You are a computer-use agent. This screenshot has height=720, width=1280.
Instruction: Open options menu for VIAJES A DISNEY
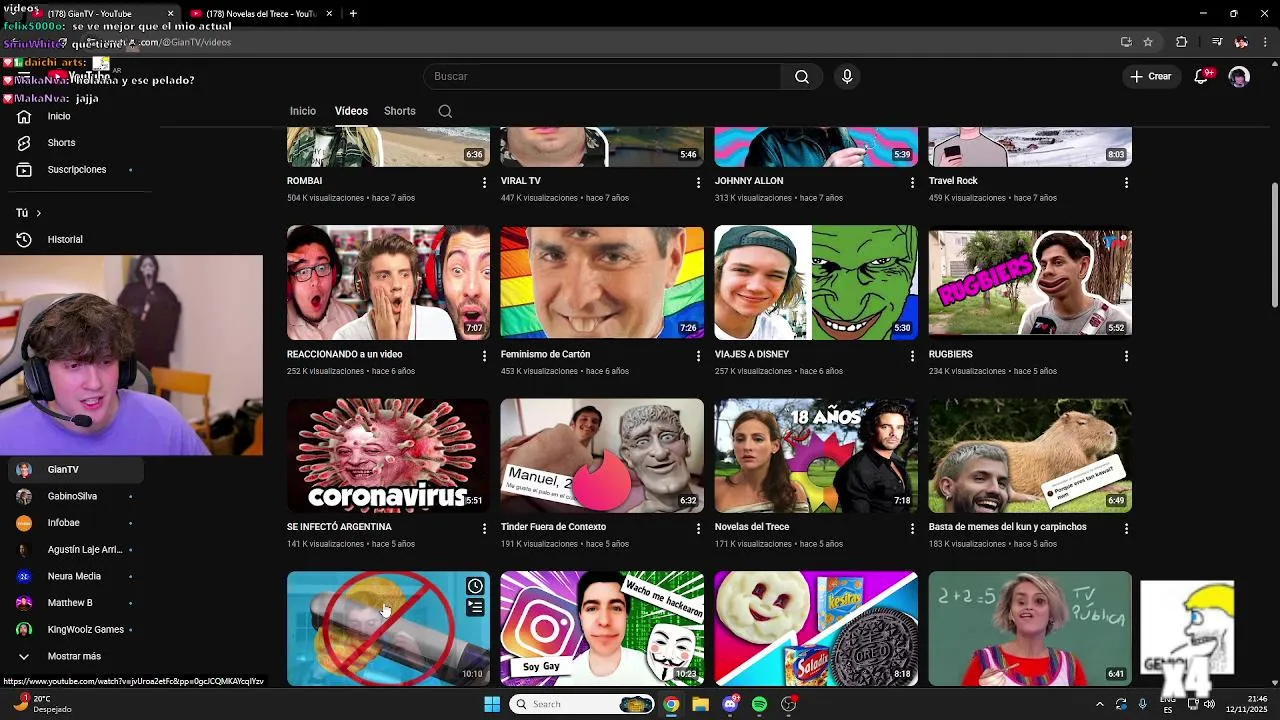912,356
